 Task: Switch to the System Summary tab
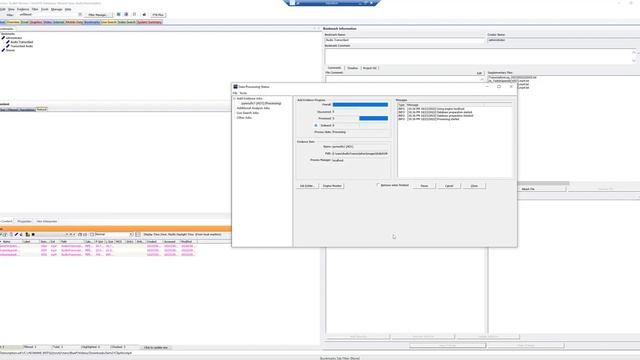[x=149, y=22]
